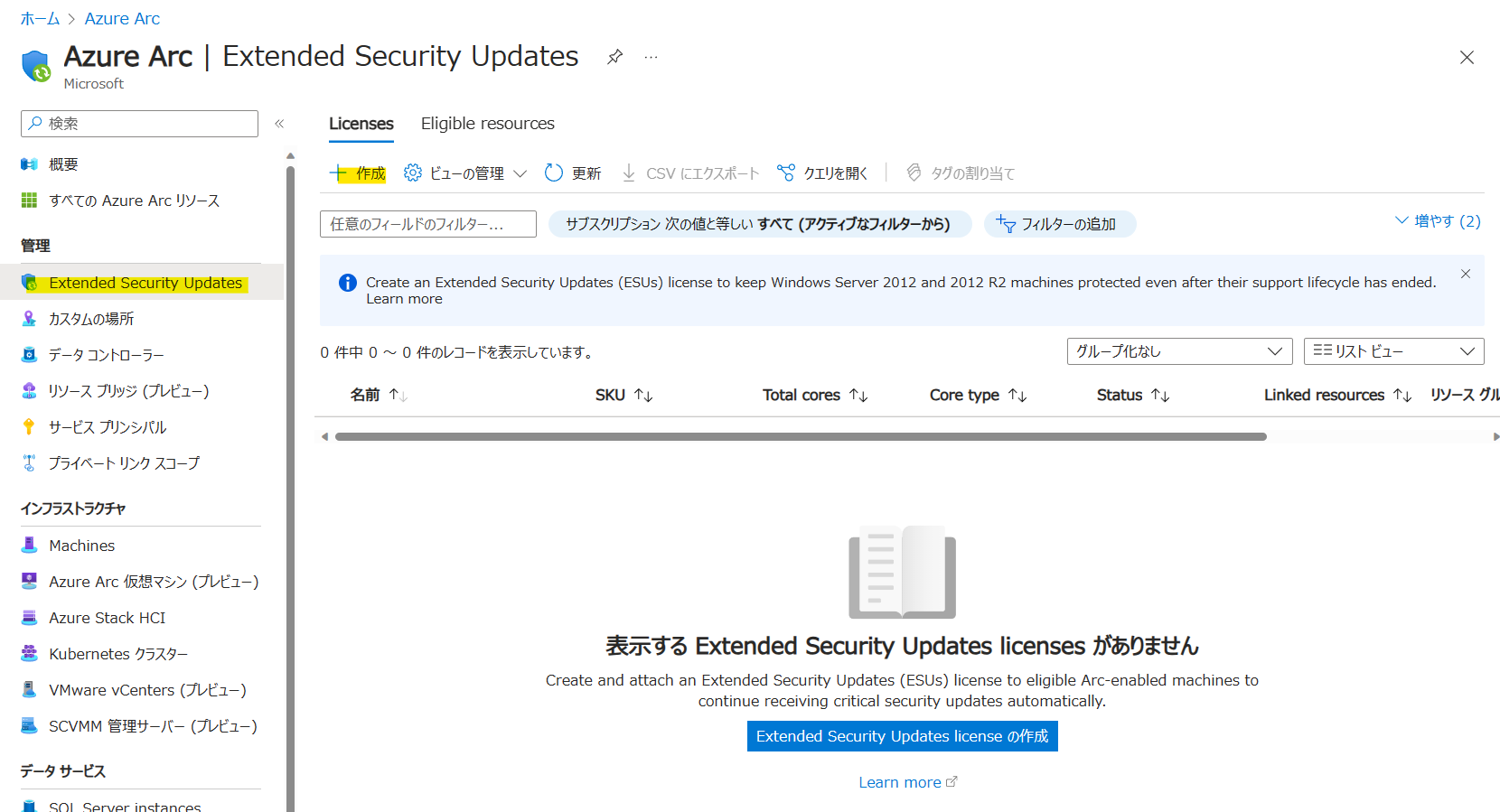Dismiss the ESU info banner

click(1466, 274)
